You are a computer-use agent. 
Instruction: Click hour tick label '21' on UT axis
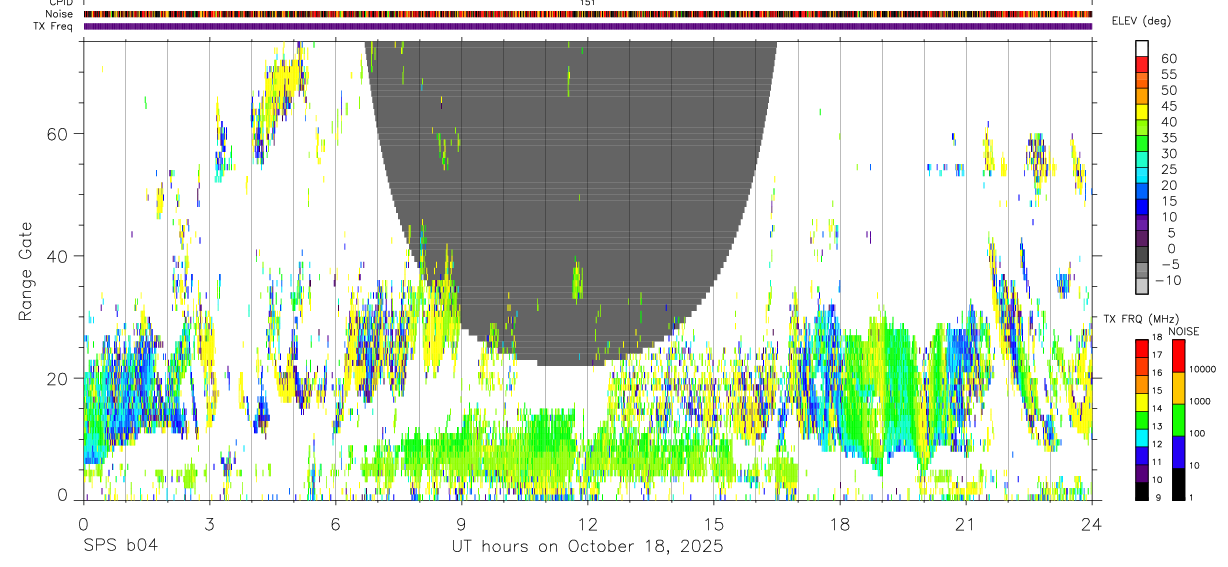point(966,523)
